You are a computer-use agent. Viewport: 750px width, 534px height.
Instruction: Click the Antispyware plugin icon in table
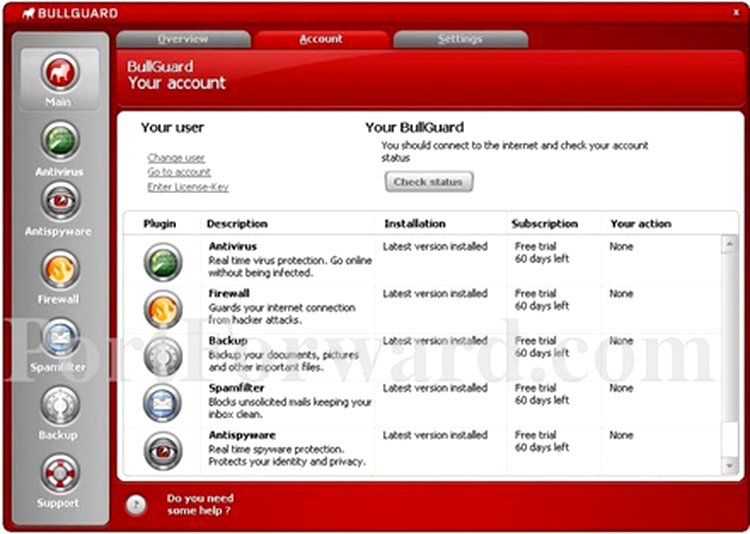point(163,450)
